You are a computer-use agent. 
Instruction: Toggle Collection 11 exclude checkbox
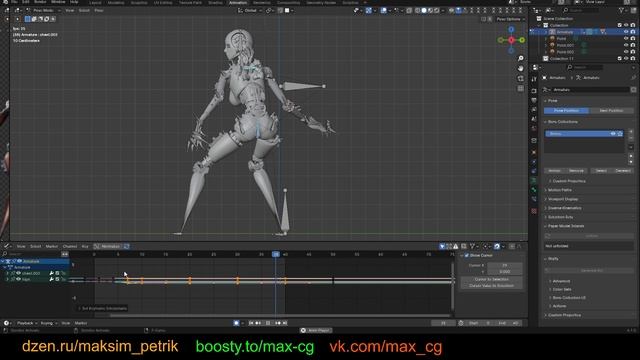click(620, 59)
